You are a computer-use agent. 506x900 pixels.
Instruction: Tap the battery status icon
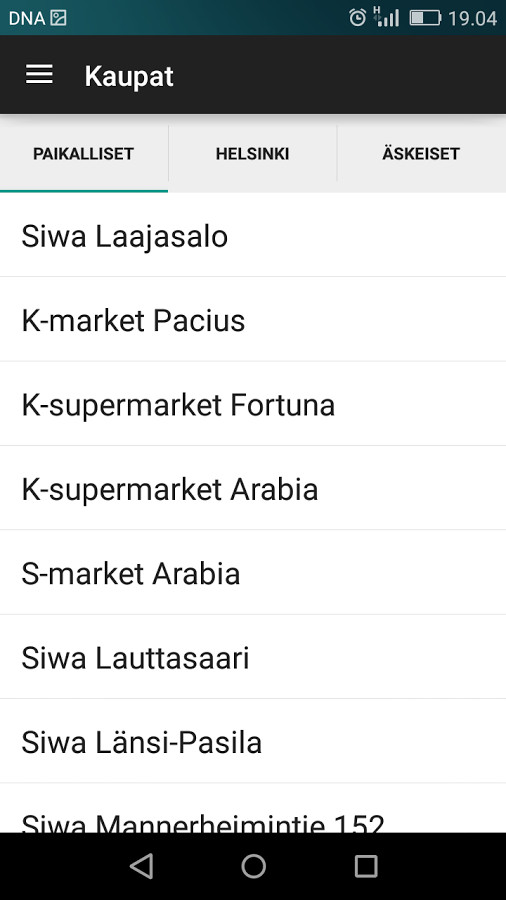point(425,18)
